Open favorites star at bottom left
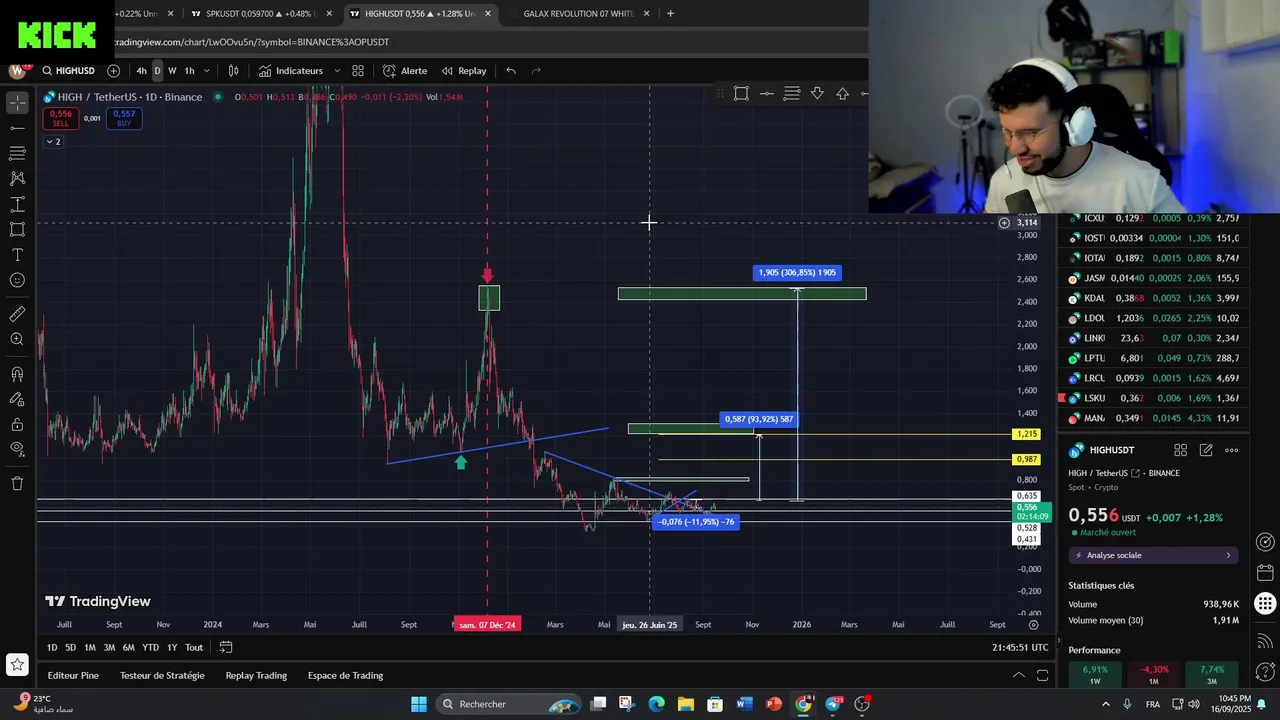Screen dimensions: 1280x720 [17, 664]
